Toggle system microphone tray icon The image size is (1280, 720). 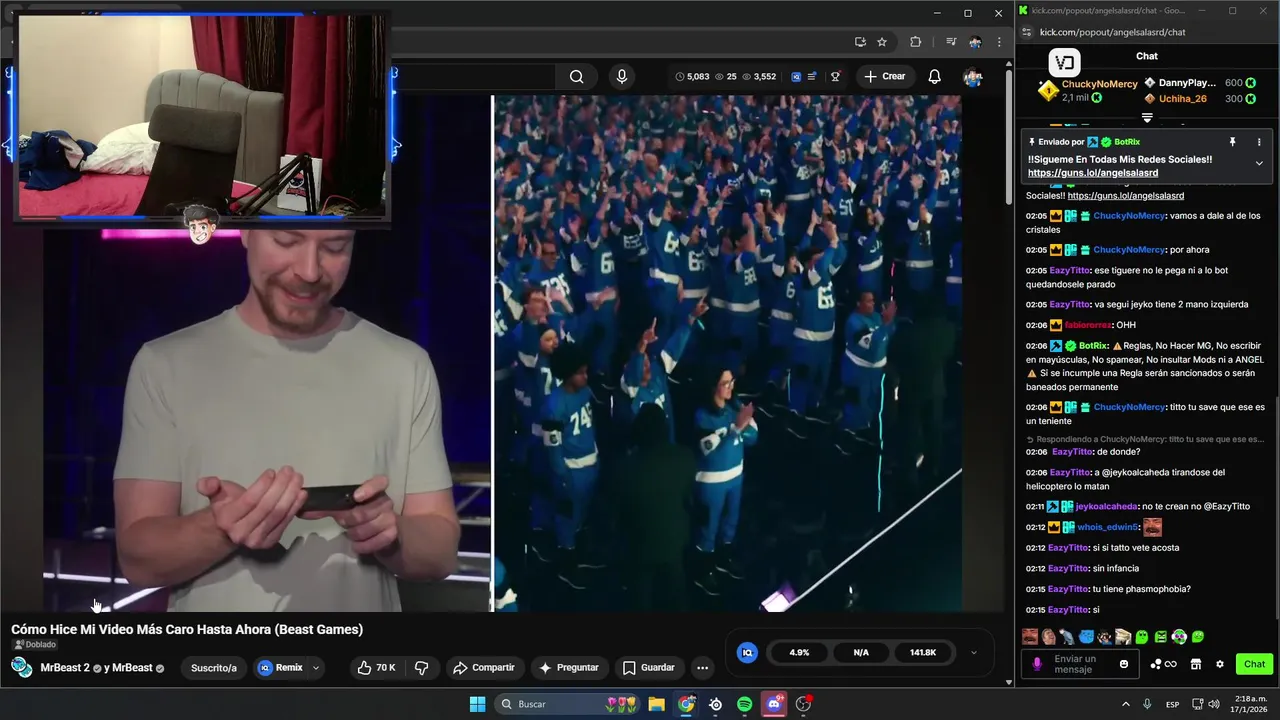[1147, 704]
